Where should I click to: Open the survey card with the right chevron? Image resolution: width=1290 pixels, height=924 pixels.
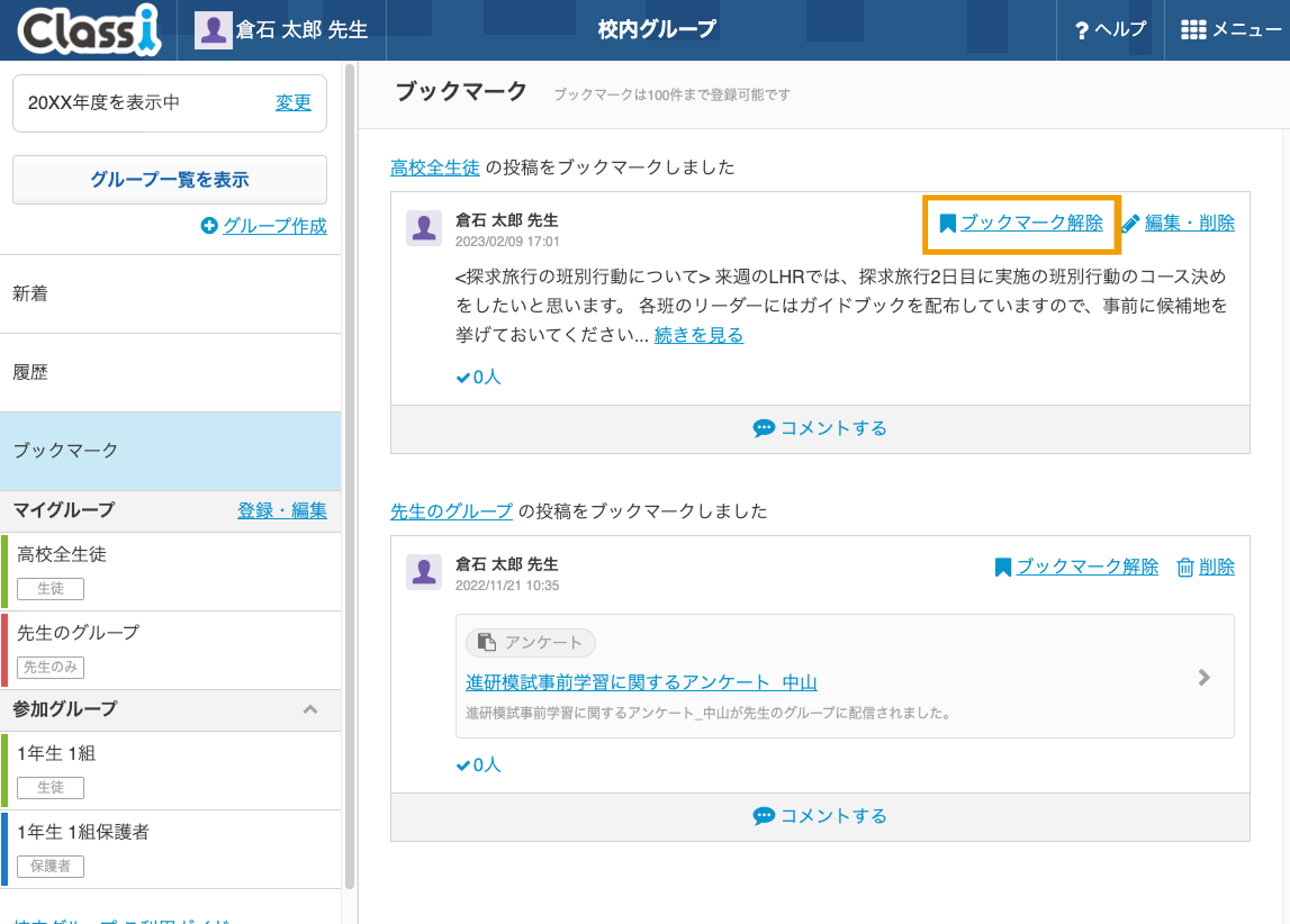1204,677
